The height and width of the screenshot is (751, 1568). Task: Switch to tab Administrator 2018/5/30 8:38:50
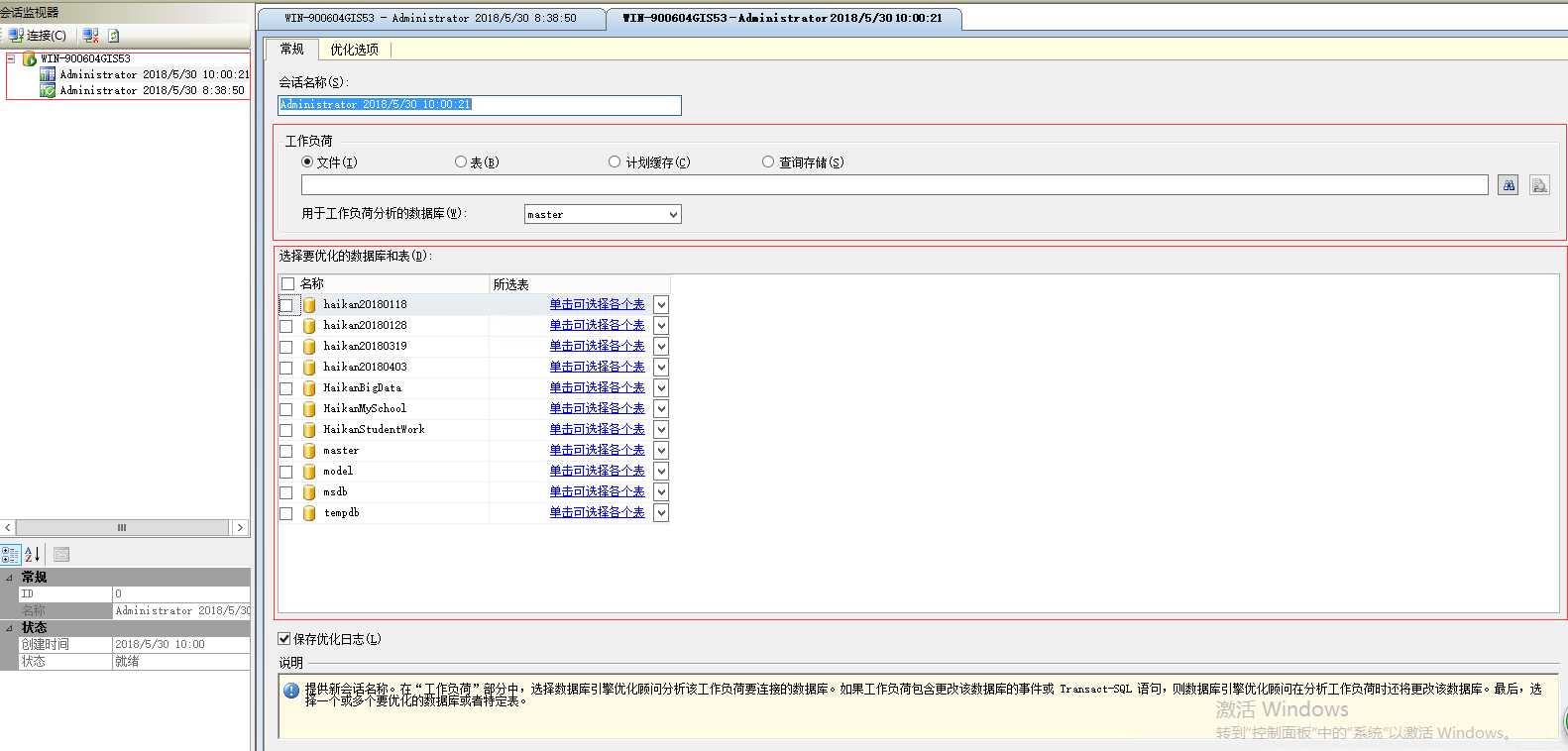pyautogui.click(x=430, y=18)
